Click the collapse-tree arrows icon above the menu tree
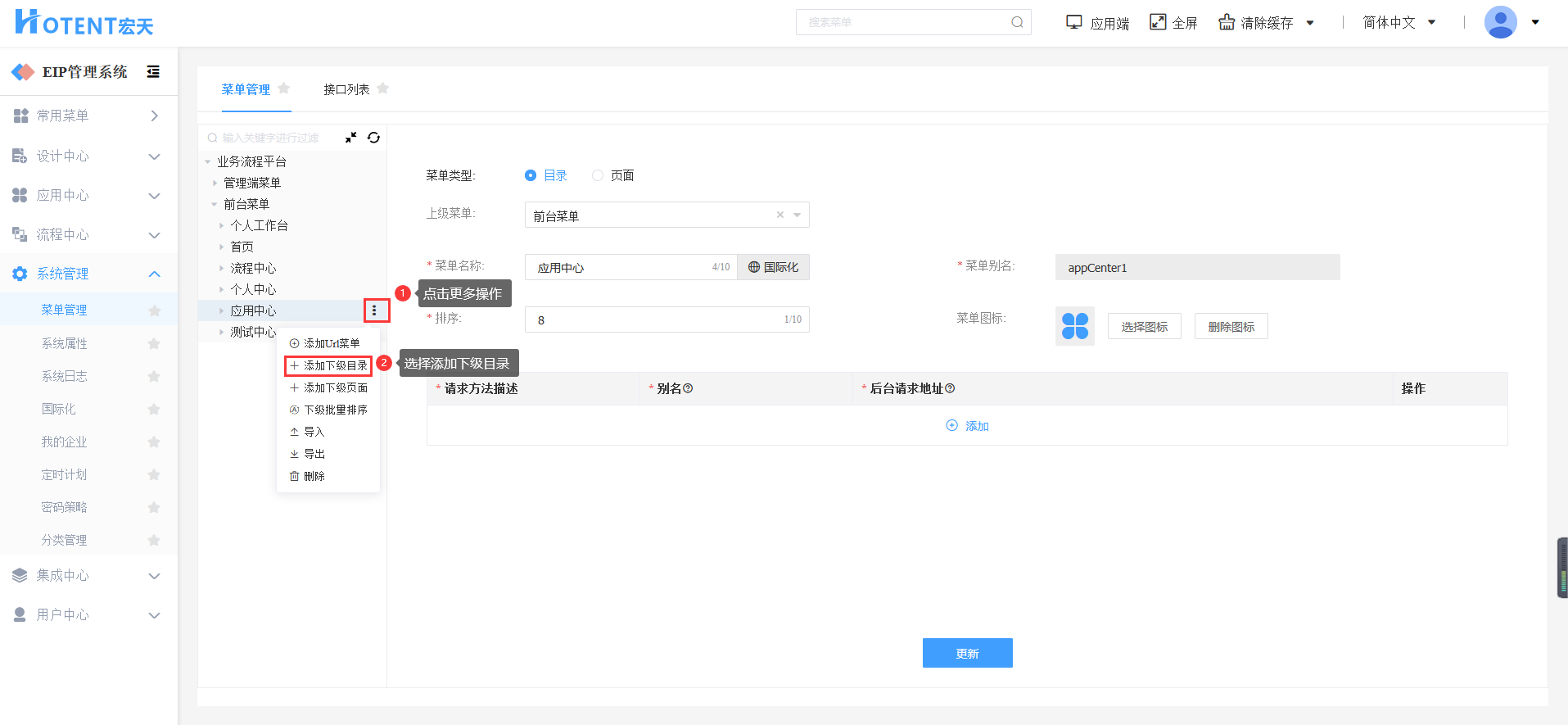The image size is (1568, 725). click(x=350, y=138)
